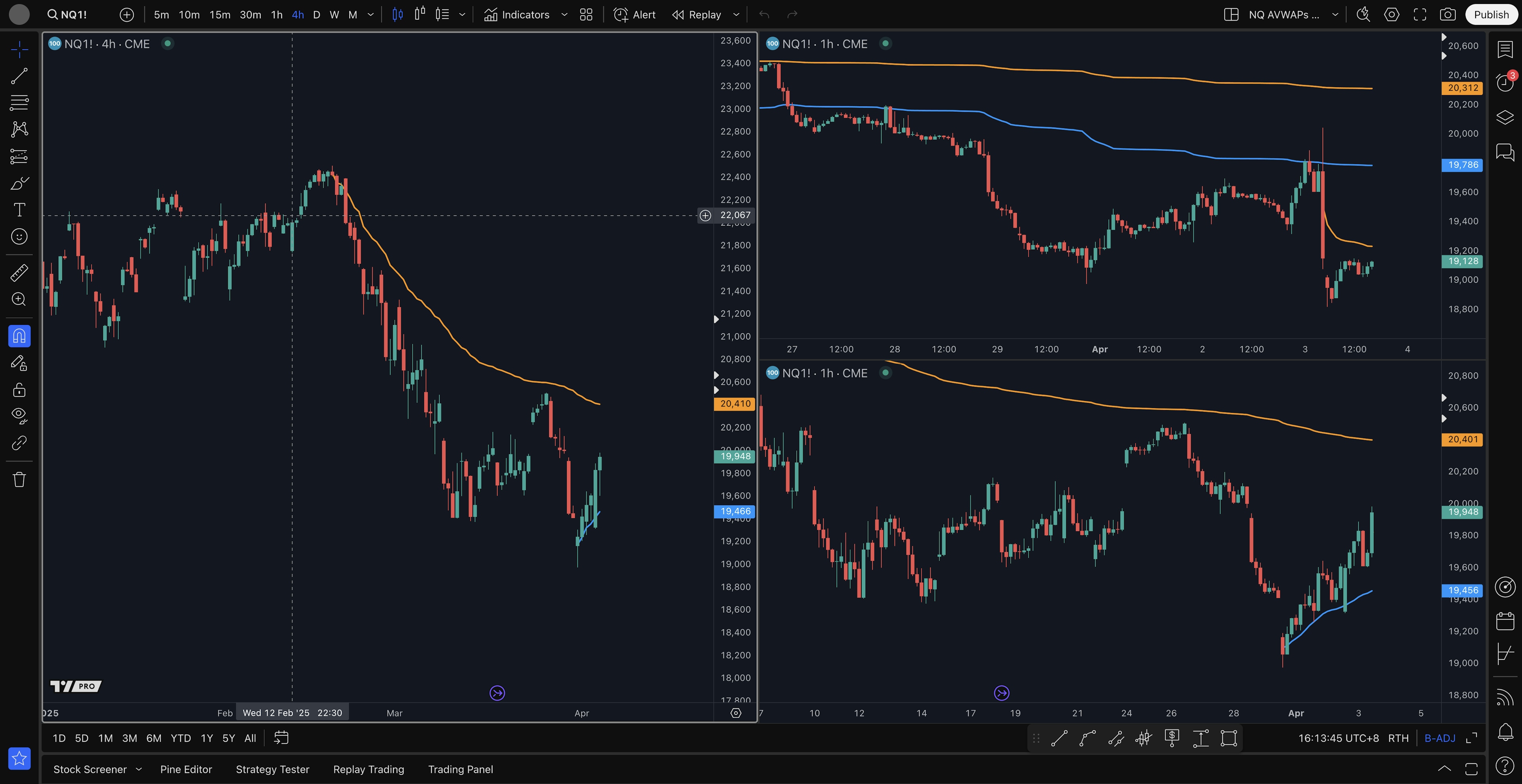Click the orange 20,410 price label
This screenshot has width=1522, height=784.
point(735,404)
